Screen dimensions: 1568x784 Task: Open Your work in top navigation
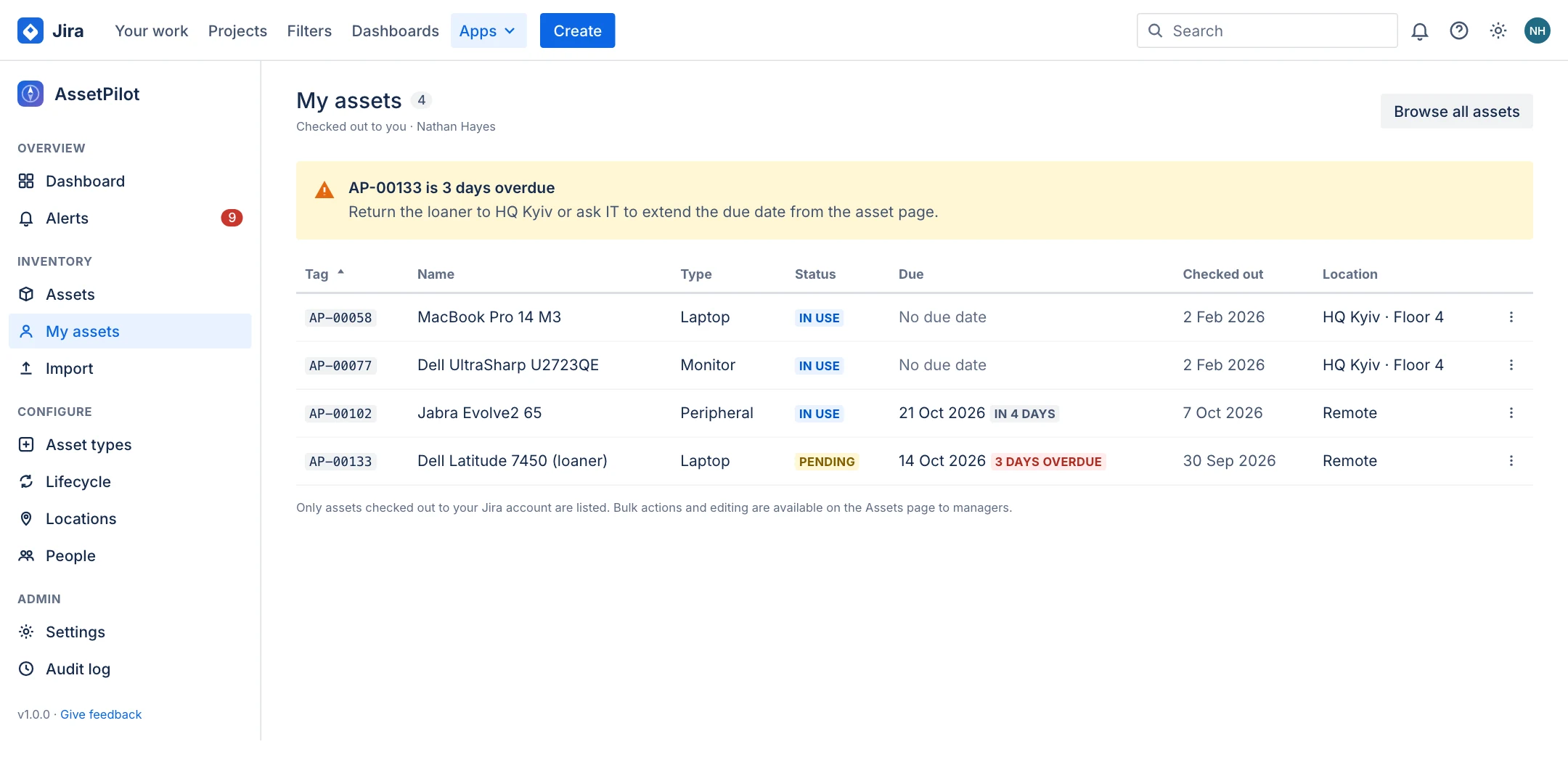[x=151, y=30]
